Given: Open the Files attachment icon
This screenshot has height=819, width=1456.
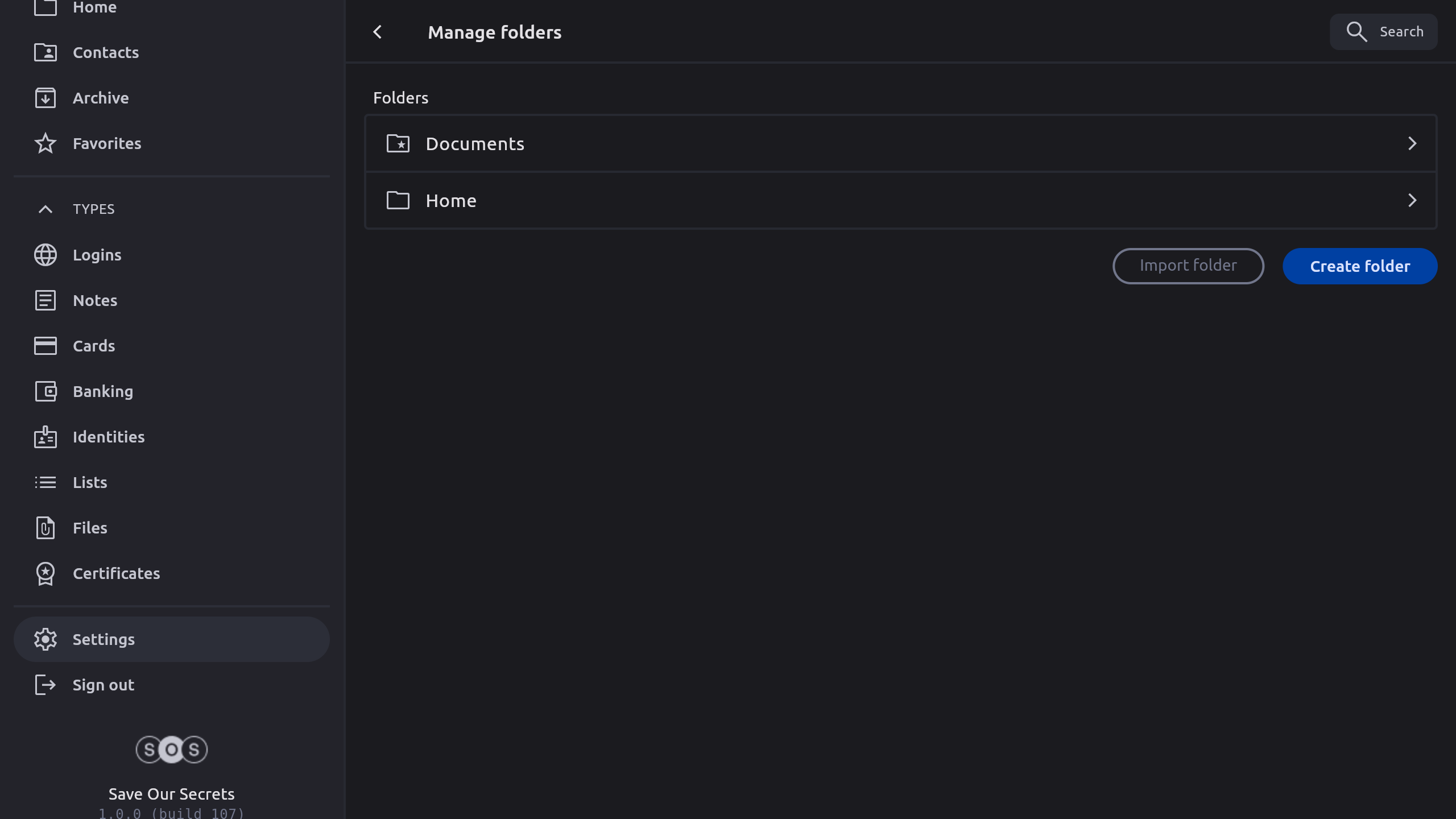Looking at the screenshot, I should 45,528.
